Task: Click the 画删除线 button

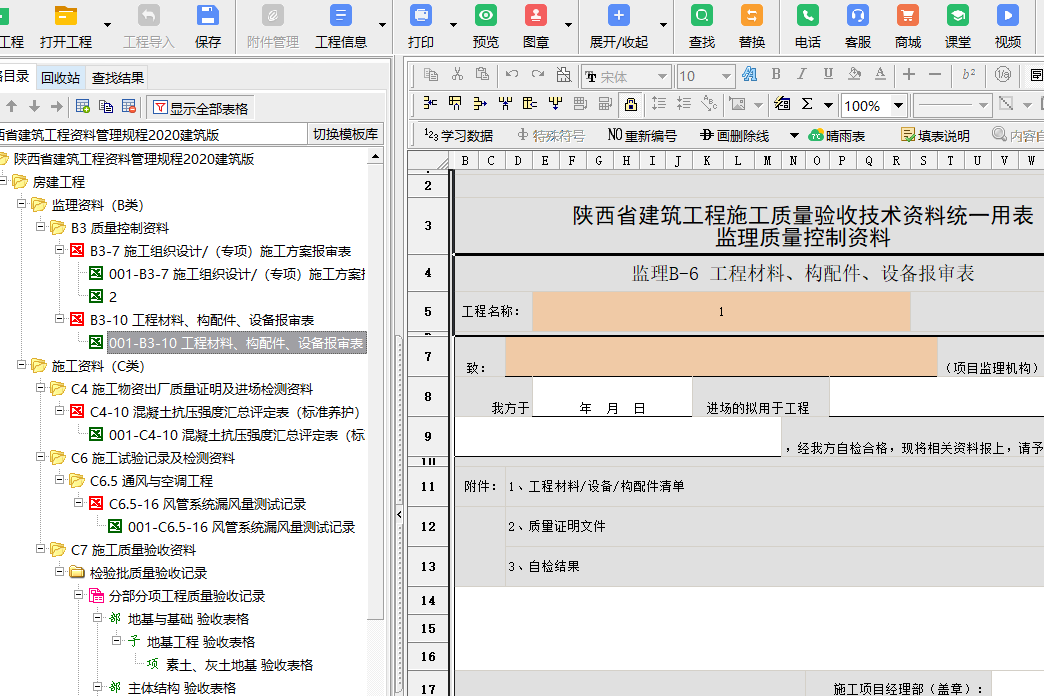Action: coord(734,136)
